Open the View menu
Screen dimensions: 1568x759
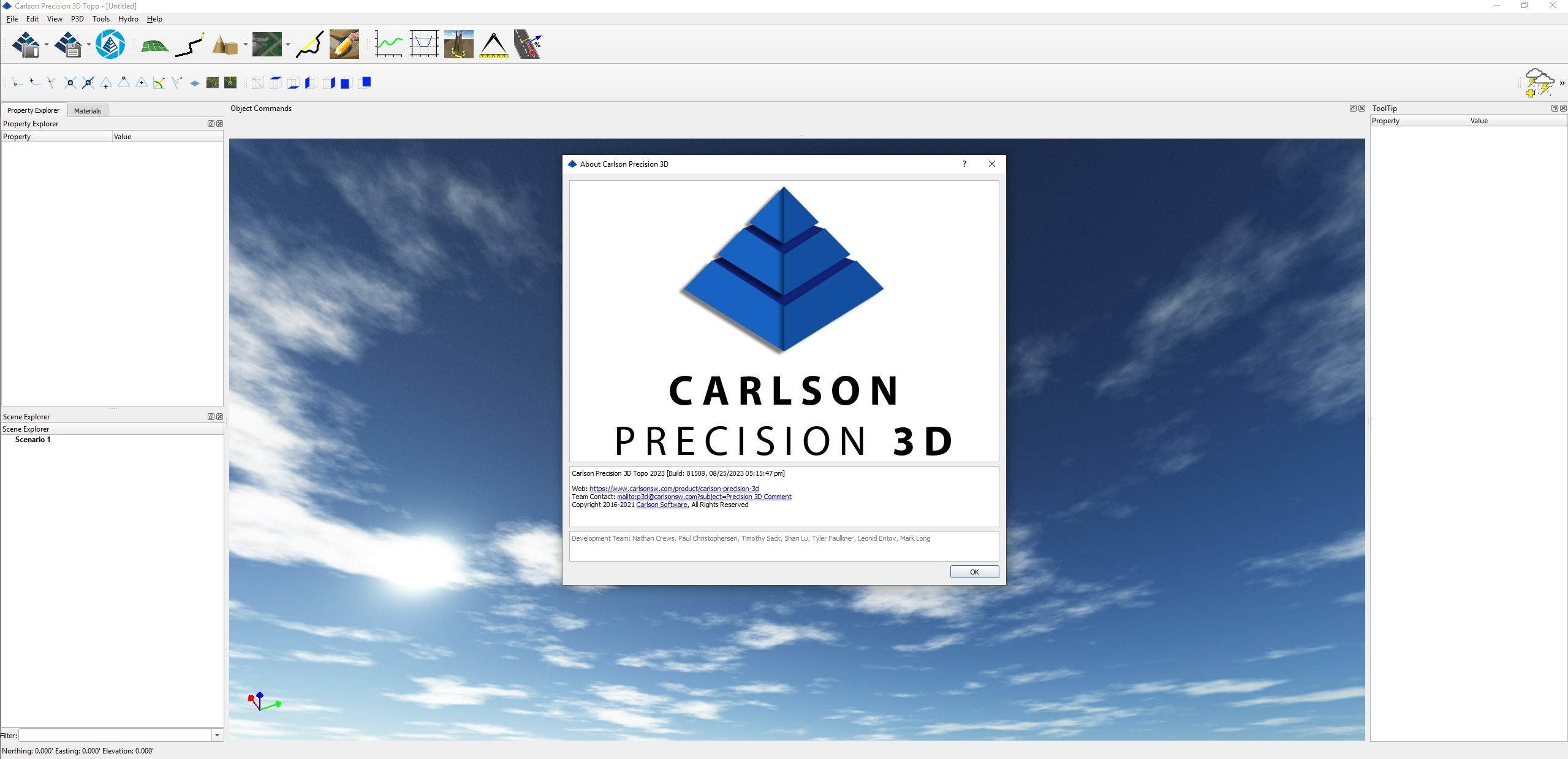[x=55, y=19]
